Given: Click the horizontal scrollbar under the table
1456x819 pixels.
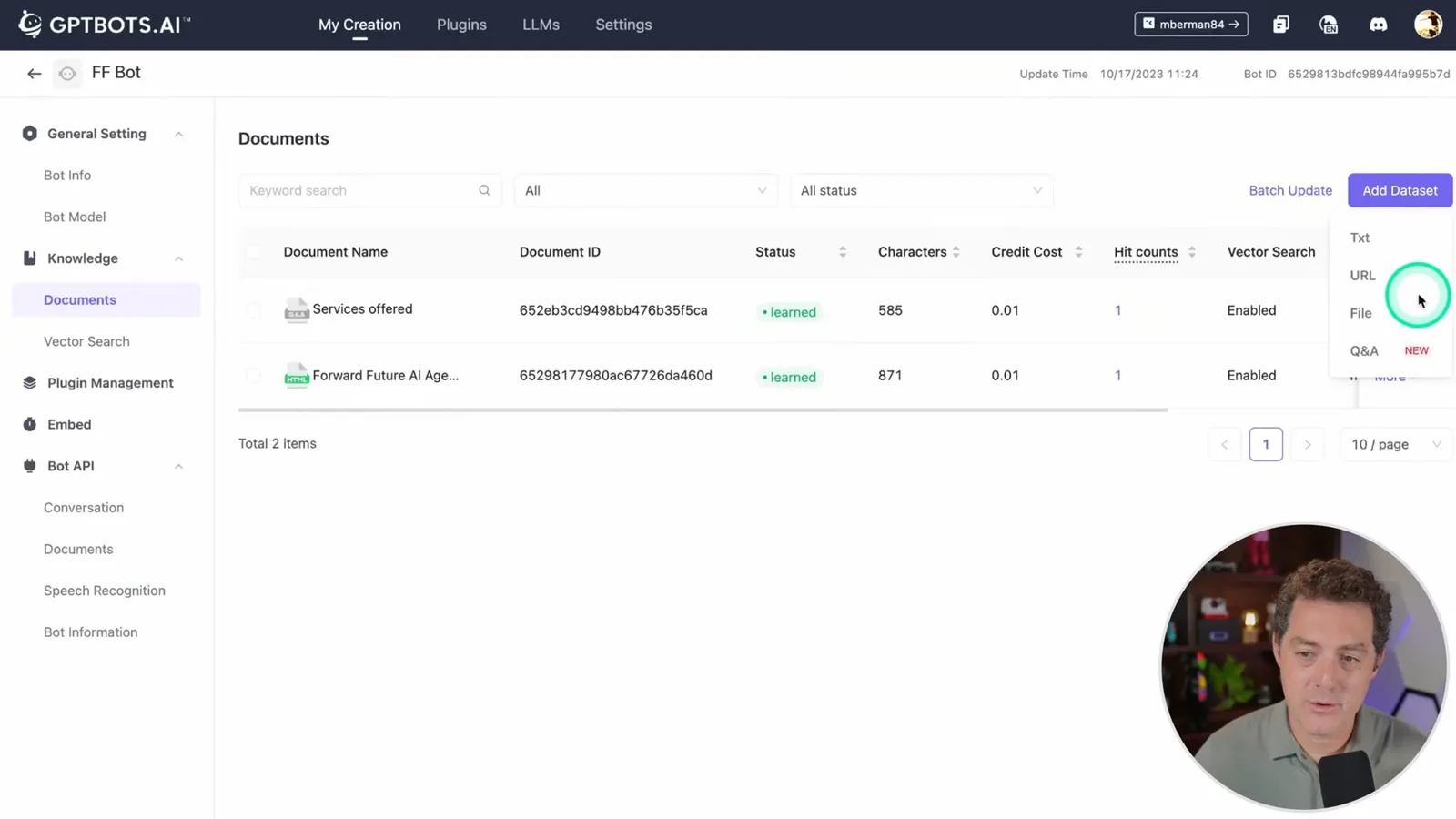Looking at the screenshot, I should pyautogui.click(x=703, y=410).
